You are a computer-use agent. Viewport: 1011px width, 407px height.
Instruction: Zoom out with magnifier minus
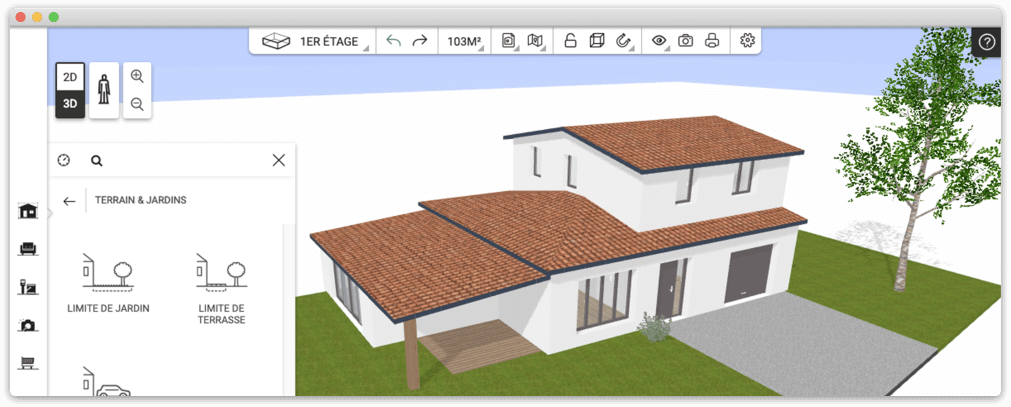point(137,104)
